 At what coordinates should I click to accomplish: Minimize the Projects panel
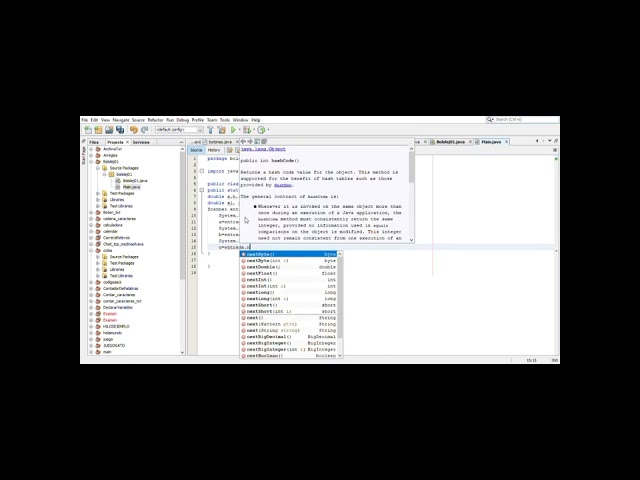[182, 142]
